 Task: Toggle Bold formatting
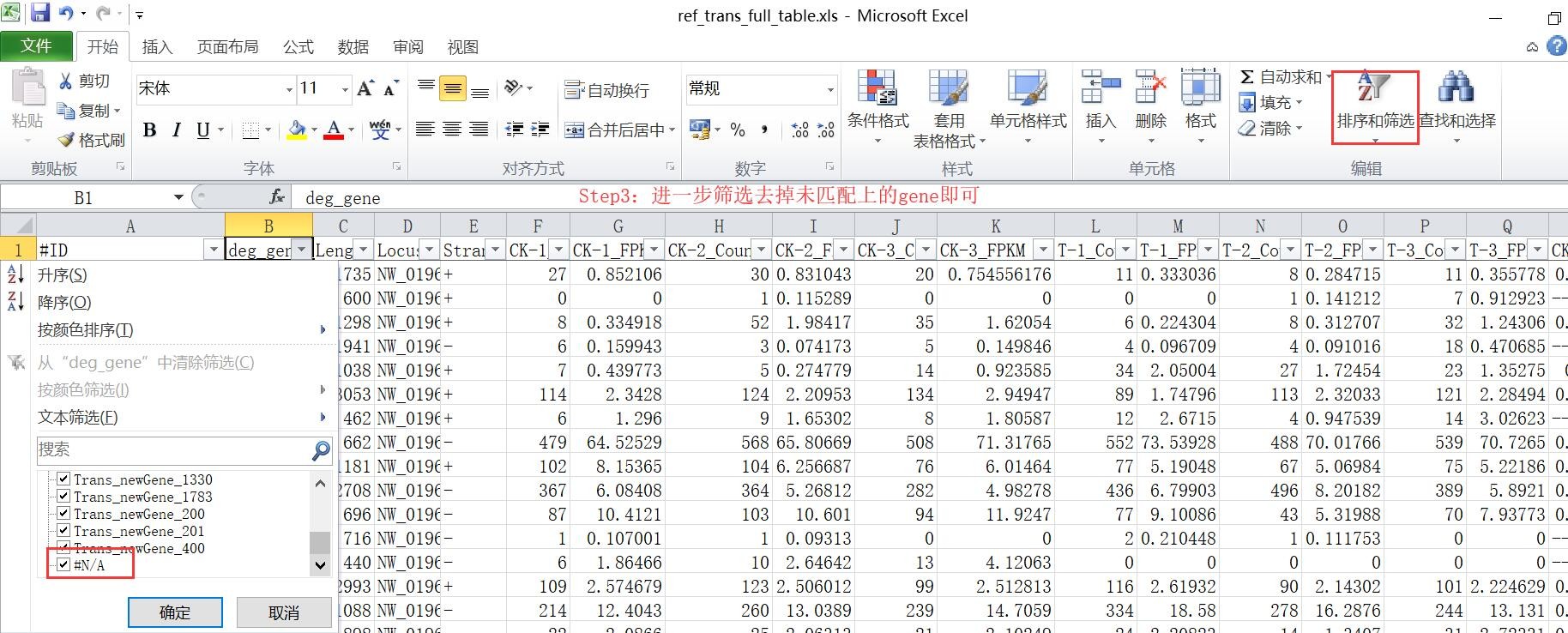(149, 130)
